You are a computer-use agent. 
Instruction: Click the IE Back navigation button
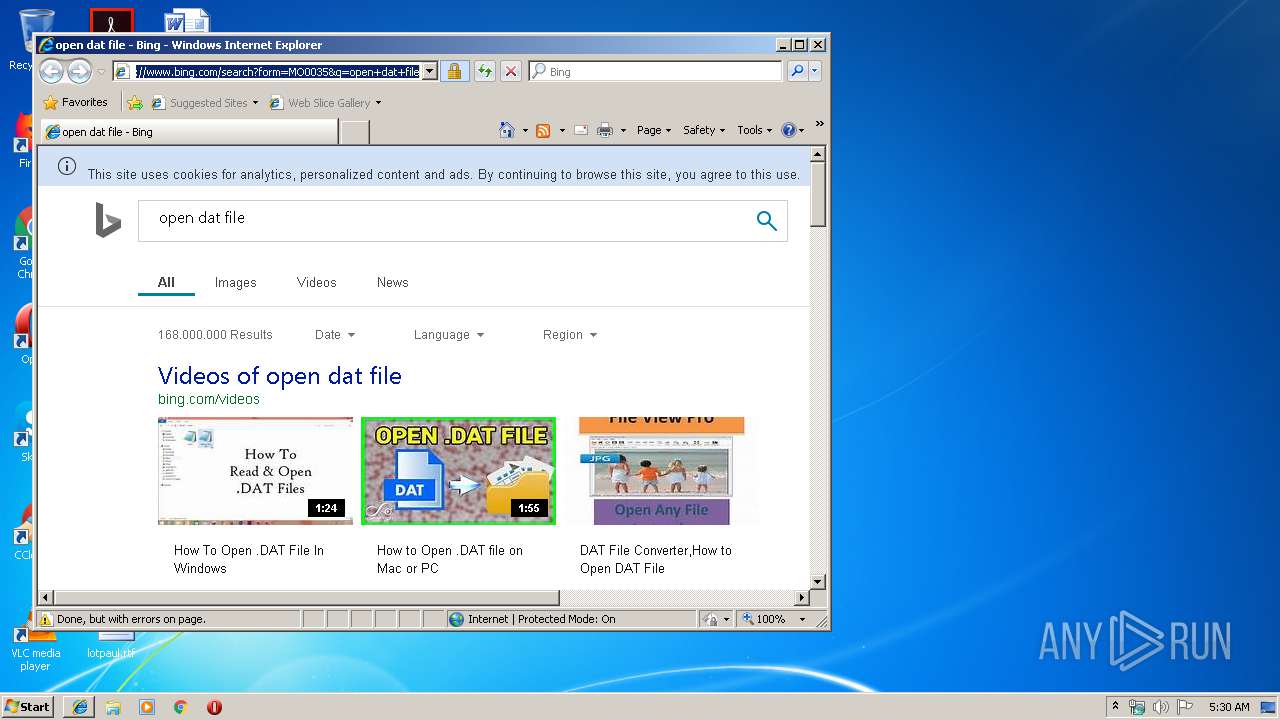click(52, 71)
